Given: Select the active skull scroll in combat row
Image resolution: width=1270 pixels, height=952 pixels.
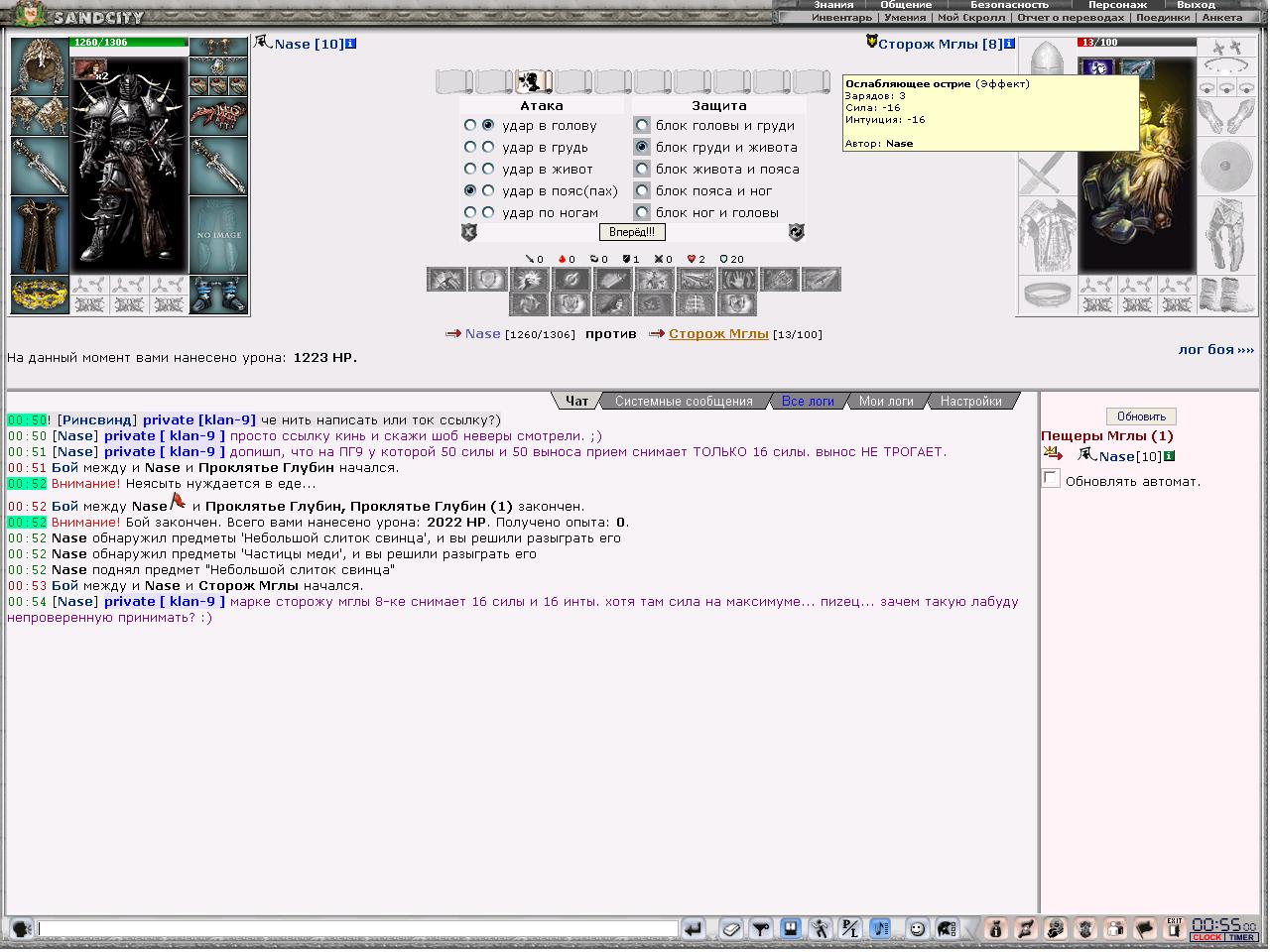Looking at the screenshot, I should pos(533,80).
